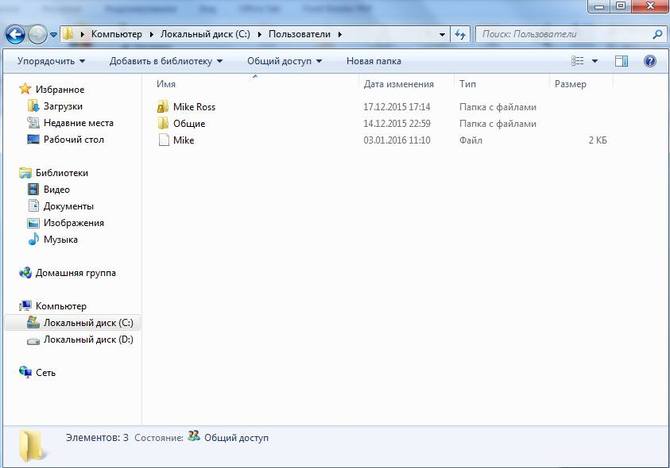The image size is (670, 468).
Task: Open the Упорядочить menu
Action: 51,61
